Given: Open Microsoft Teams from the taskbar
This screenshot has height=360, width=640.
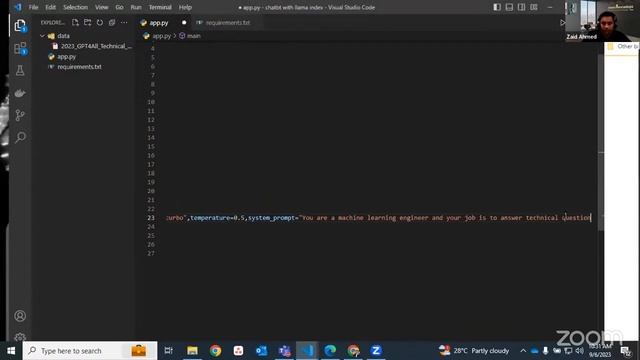Looking at the screenshot, I should pos(284,351).
